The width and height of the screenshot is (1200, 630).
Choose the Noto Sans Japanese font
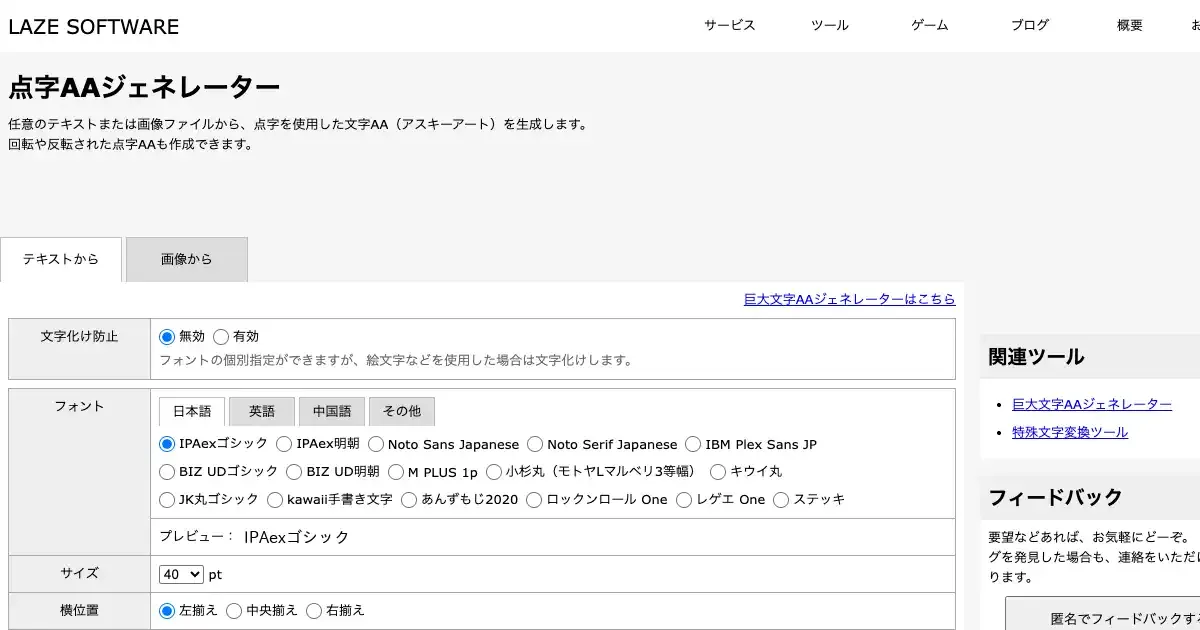[376, 444]
